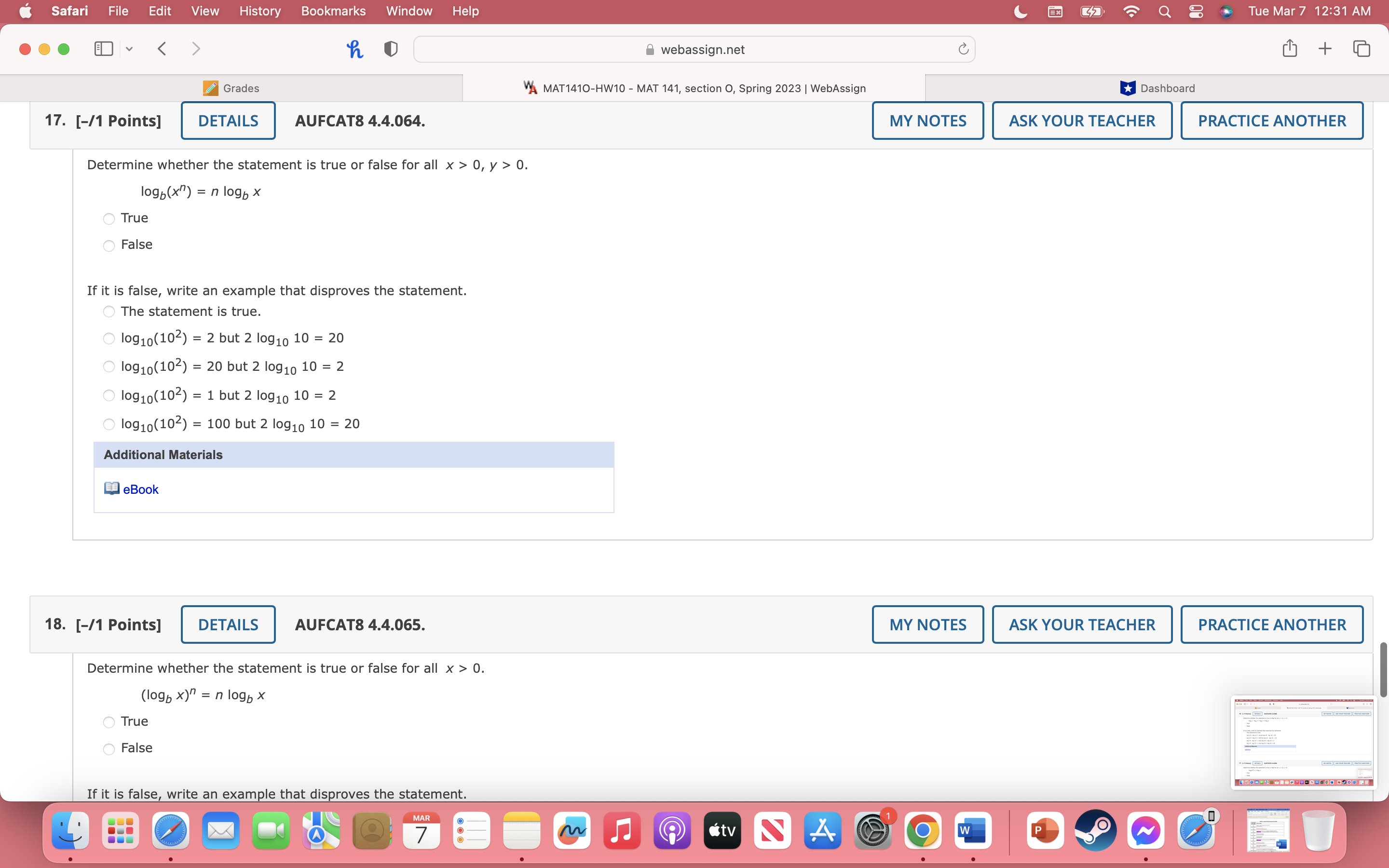Open the Bookmarks menu
The image size is (1389, 868).
click(333, 11)
